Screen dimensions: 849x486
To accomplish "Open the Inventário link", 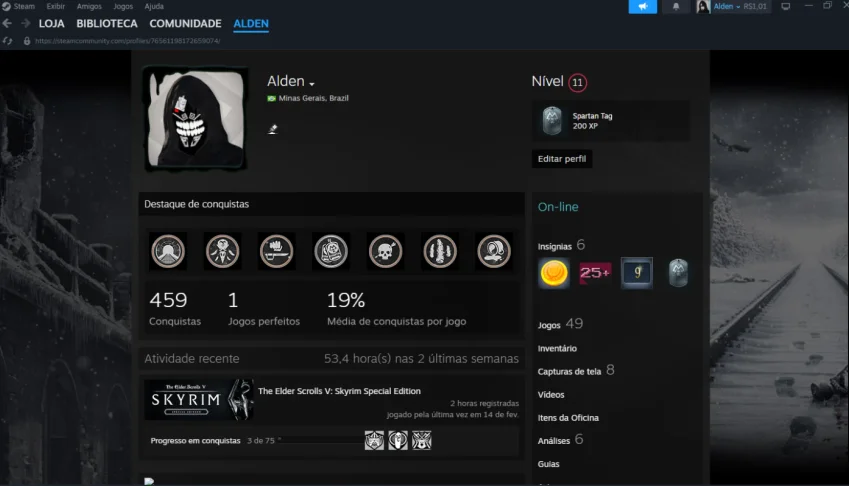I will [557, 349].
